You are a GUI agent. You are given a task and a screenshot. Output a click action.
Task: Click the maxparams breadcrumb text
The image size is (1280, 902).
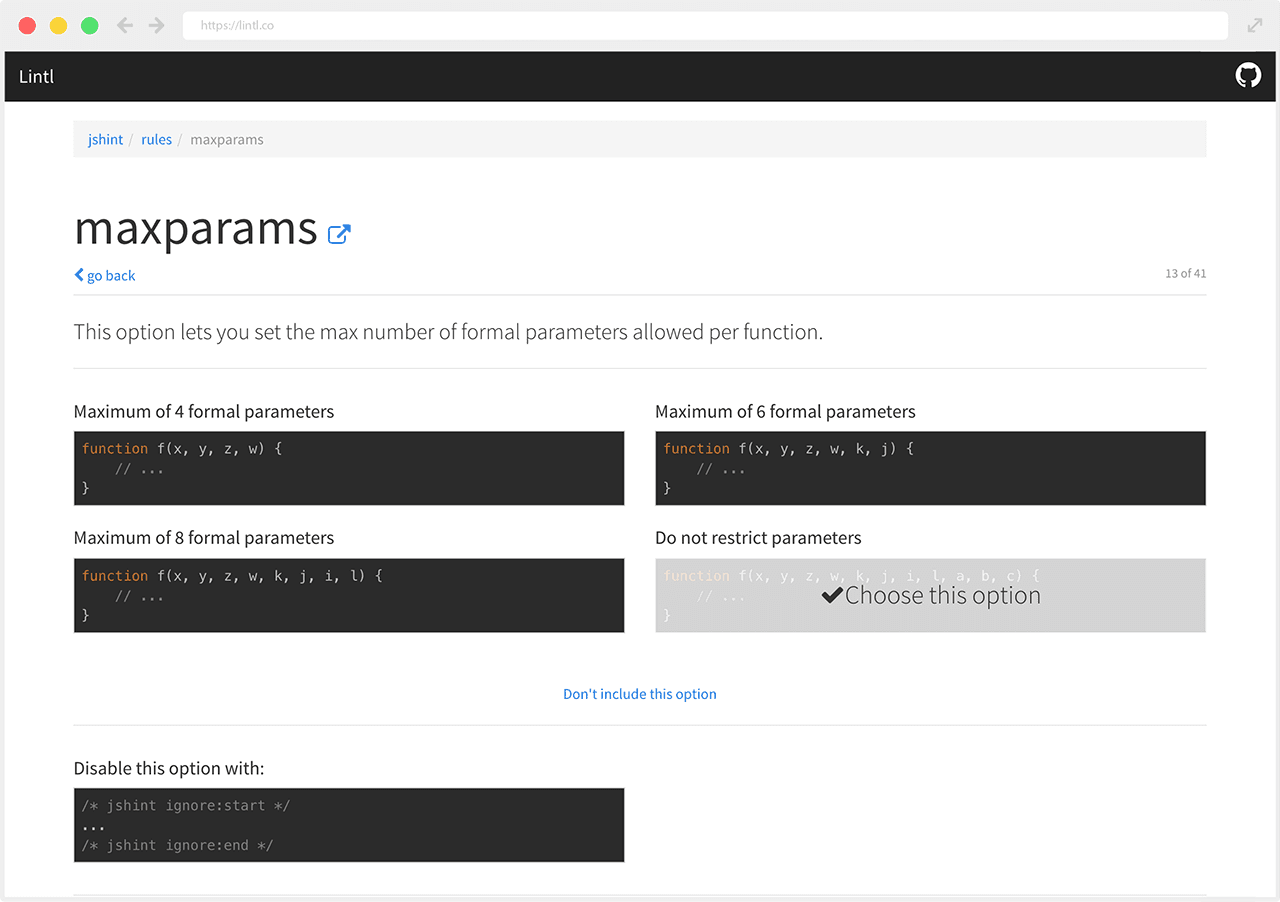(x=227, y=139)
